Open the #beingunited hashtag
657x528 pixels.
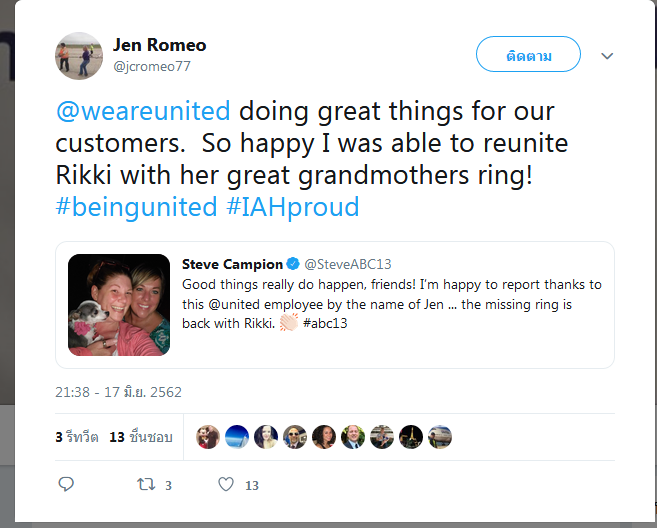click(x=136, y=207)
